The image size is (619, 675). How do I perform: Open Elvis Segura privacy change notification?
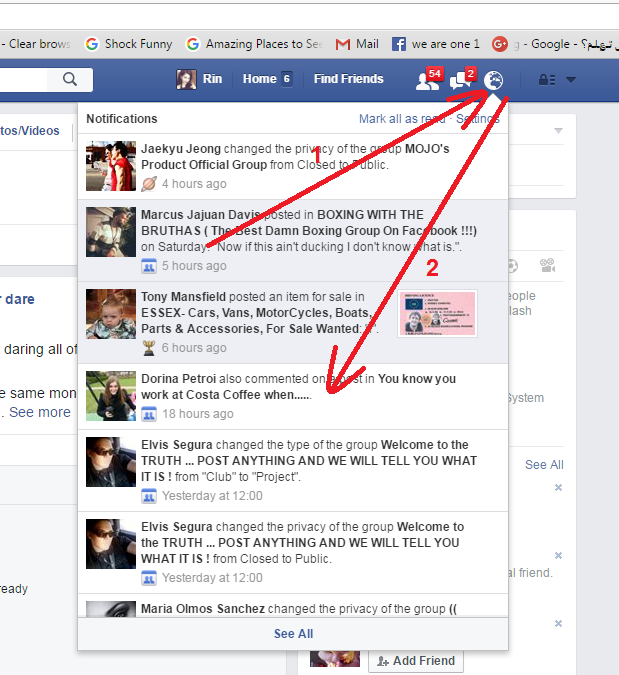point(293,552)
